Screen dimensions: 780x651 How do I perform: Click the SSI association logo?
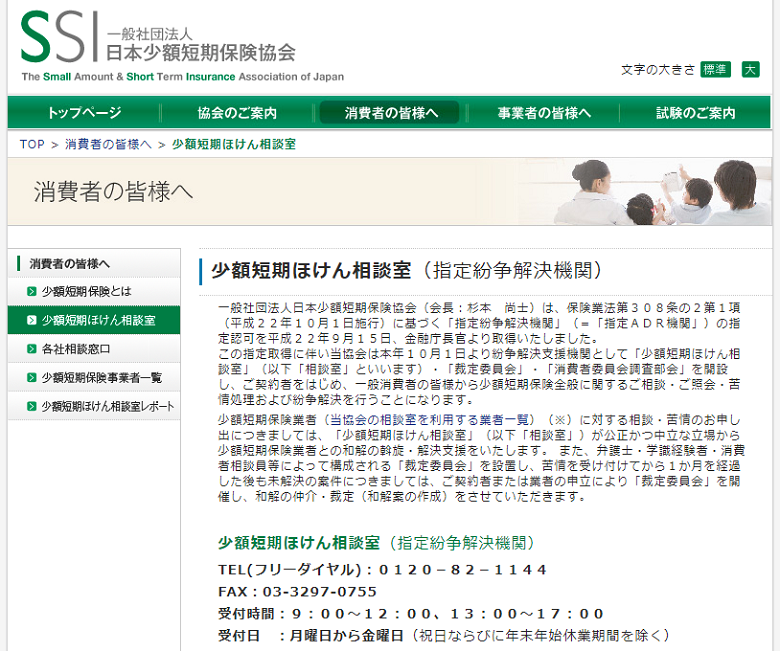point(182,45)
